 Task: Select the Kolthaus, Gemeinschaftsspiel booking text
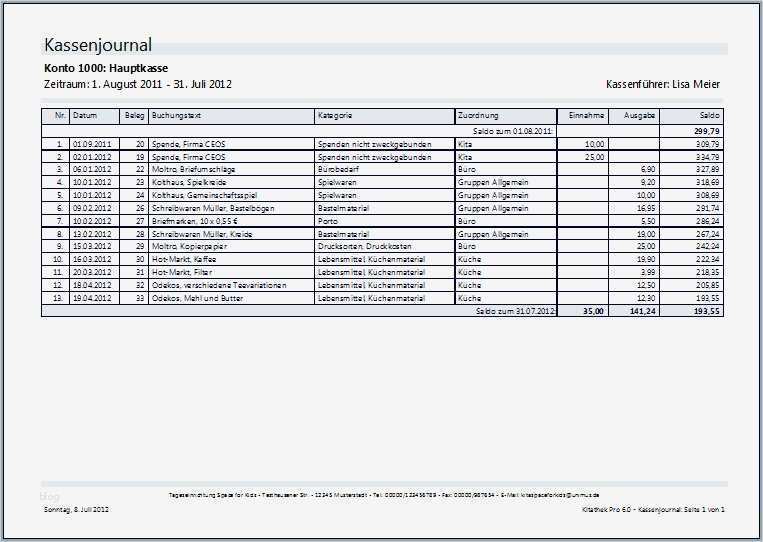204,195
